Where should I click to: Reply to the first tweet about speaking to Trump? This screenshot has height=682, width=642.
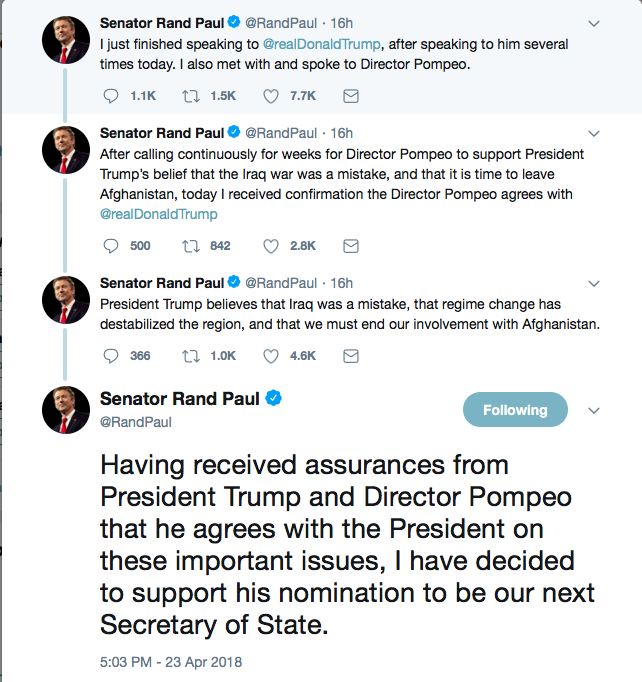click(x=111, y=96)
